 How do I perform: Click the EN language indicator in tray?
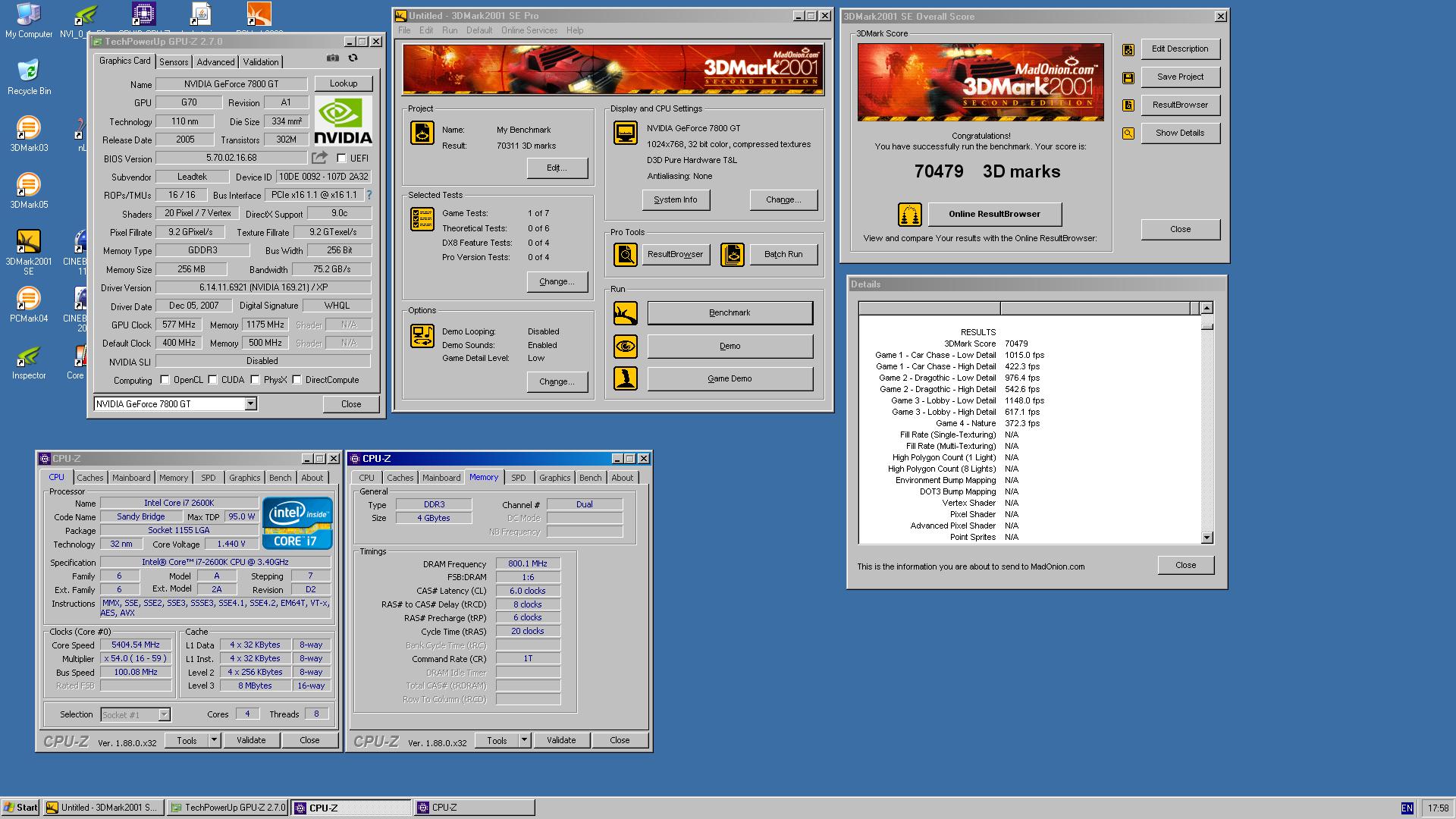[x=1407, y=808]
